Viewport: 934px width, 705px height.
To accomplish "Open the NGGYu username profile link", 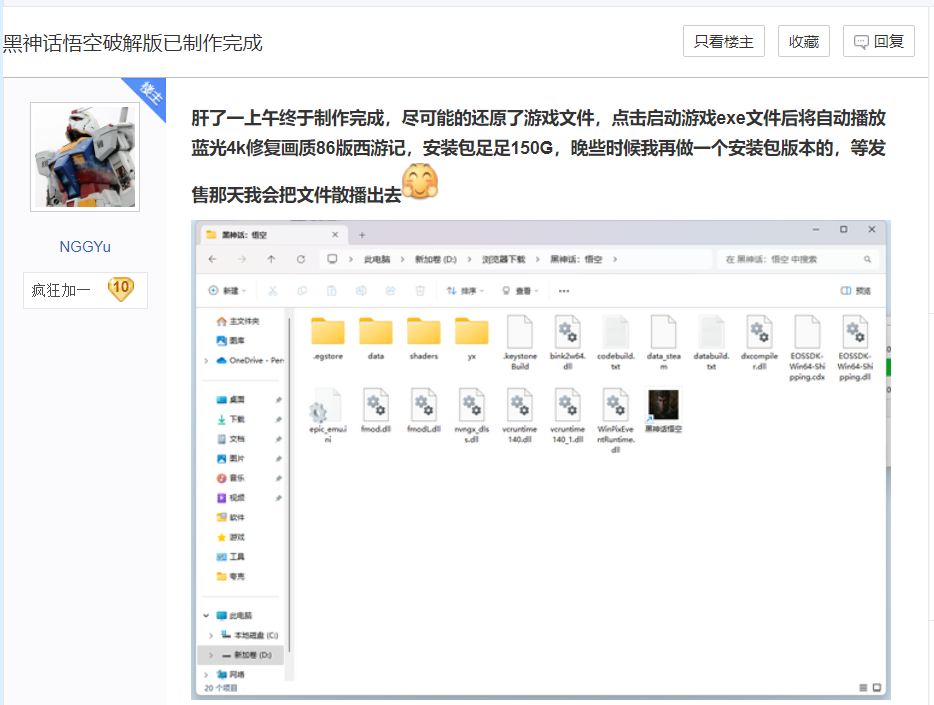I will click(x=85, y=247).
